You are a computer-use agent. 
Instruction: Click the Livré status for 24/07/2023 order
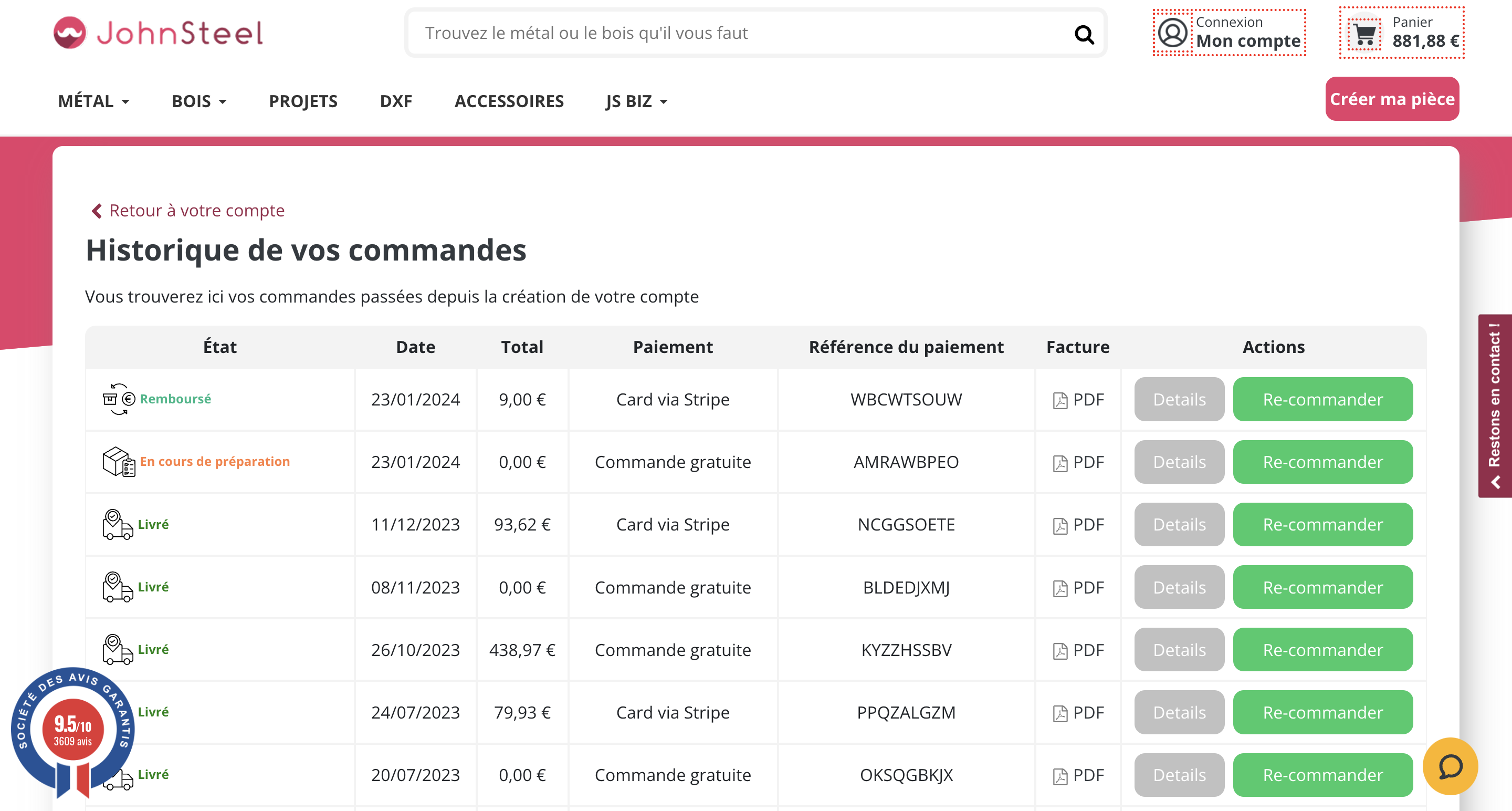pyautogui.click(x=153, y=712)
